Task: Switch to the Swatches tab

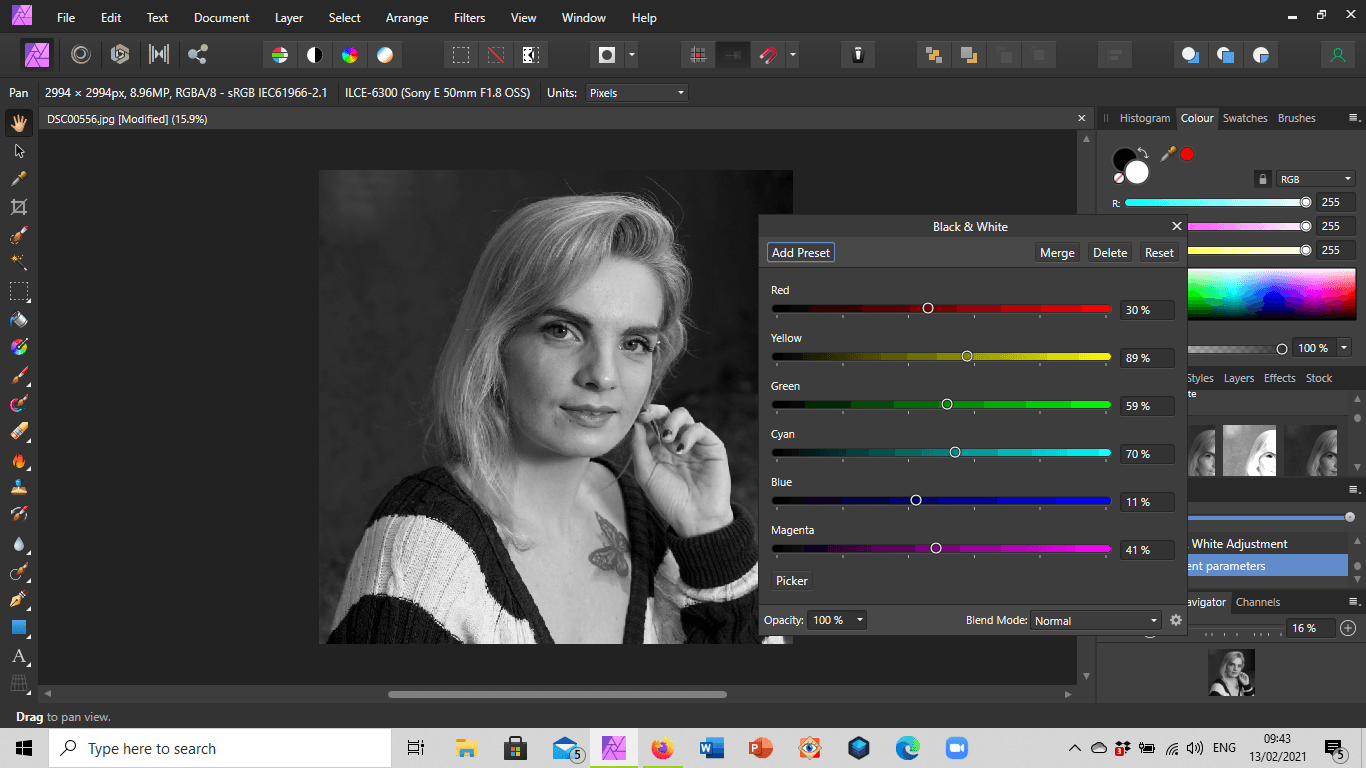Action: [x=1245, y=118]
